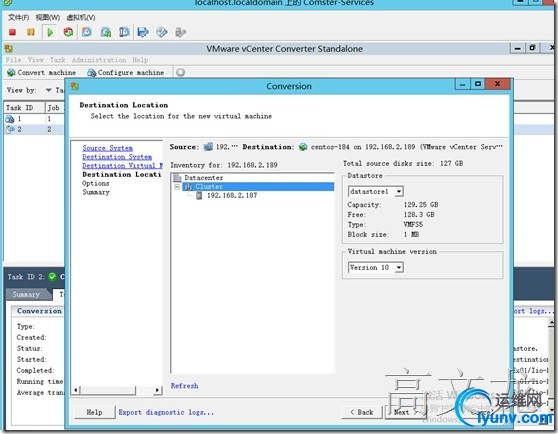Click the destination globe icon next to Destination
The height and width of the screenshot is (434, 558).
click(303, 147)
